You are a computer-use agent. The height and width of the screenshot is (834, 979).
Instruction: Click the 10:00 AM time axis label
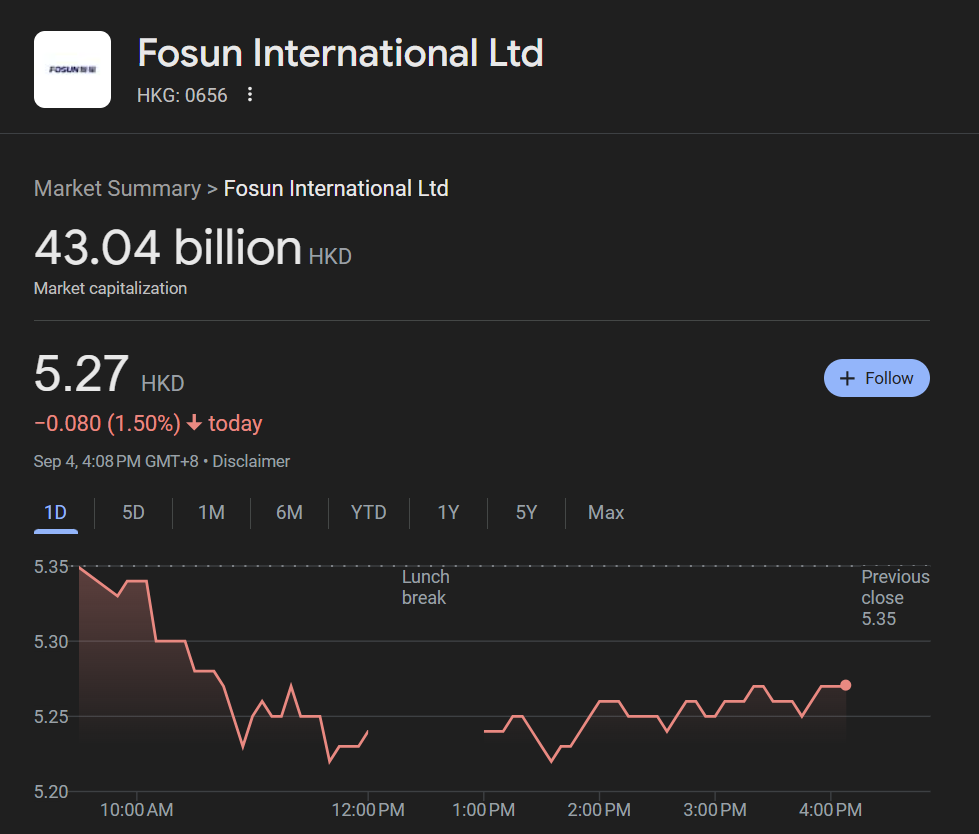click(x=137, y=810)
